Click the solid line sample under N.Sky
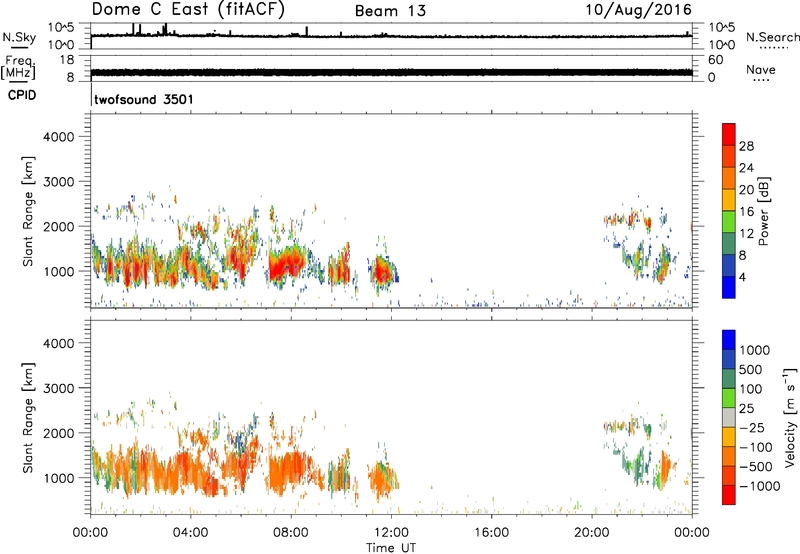 tap(19, 47)
